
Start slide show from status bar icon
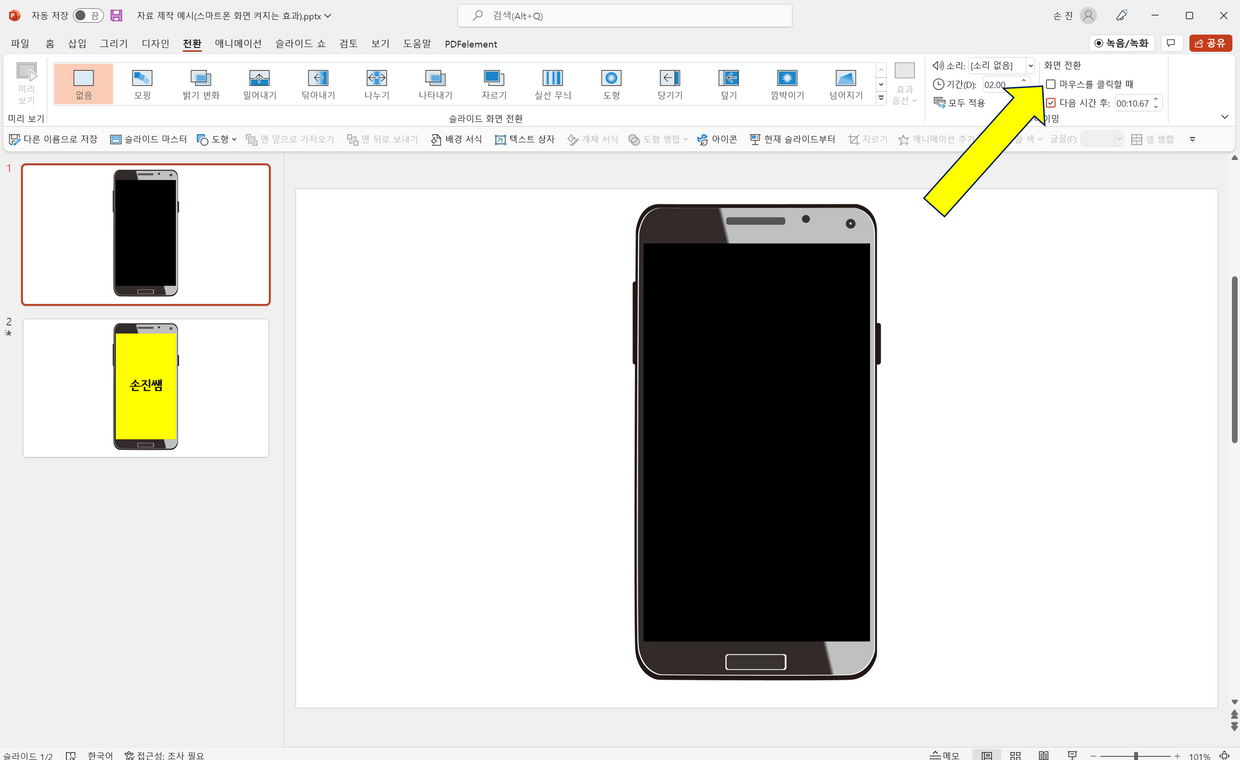[x=1072, y=756]
